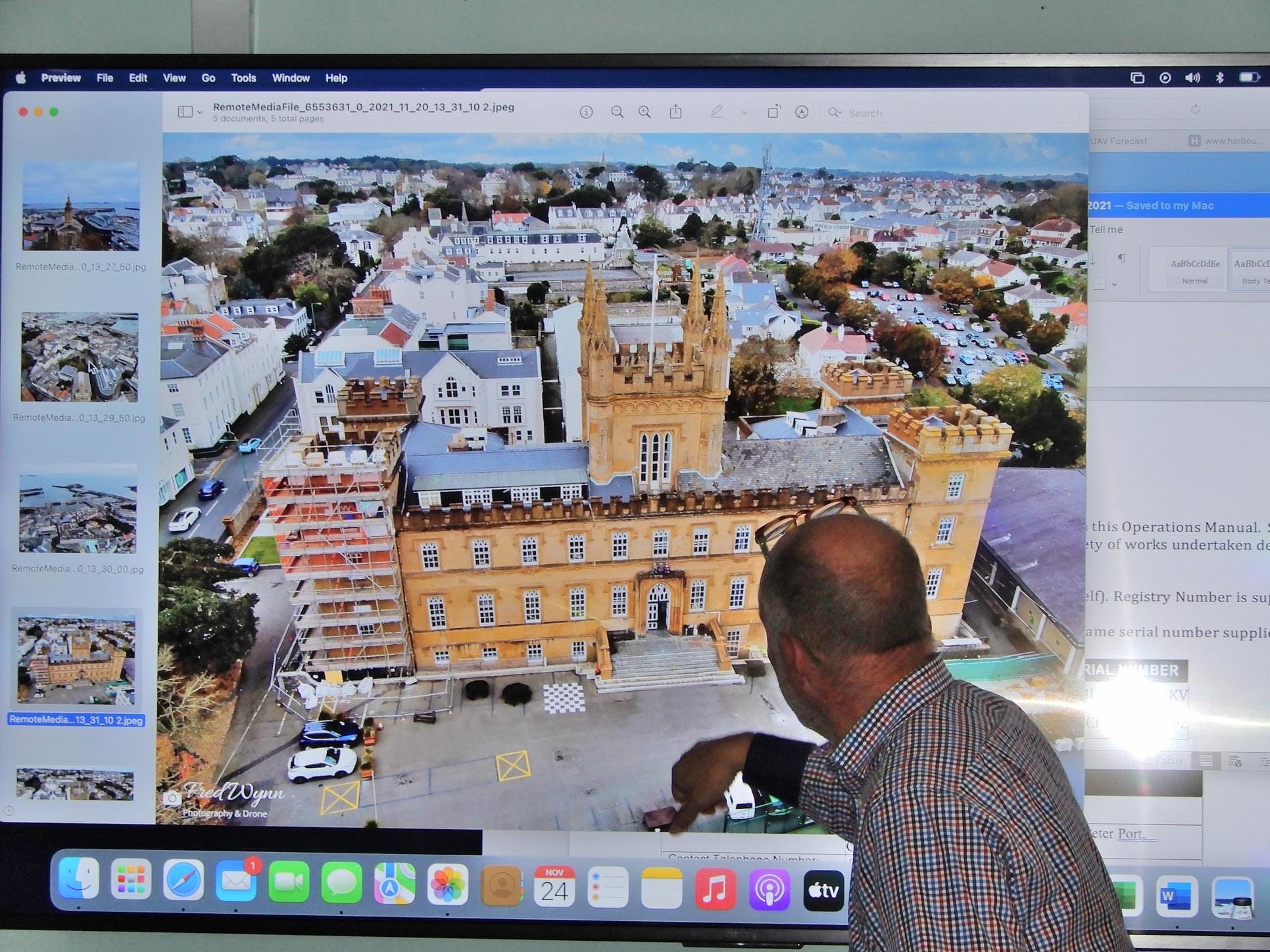
Task: Open Safari from the Dock
Action: [183, 880]
